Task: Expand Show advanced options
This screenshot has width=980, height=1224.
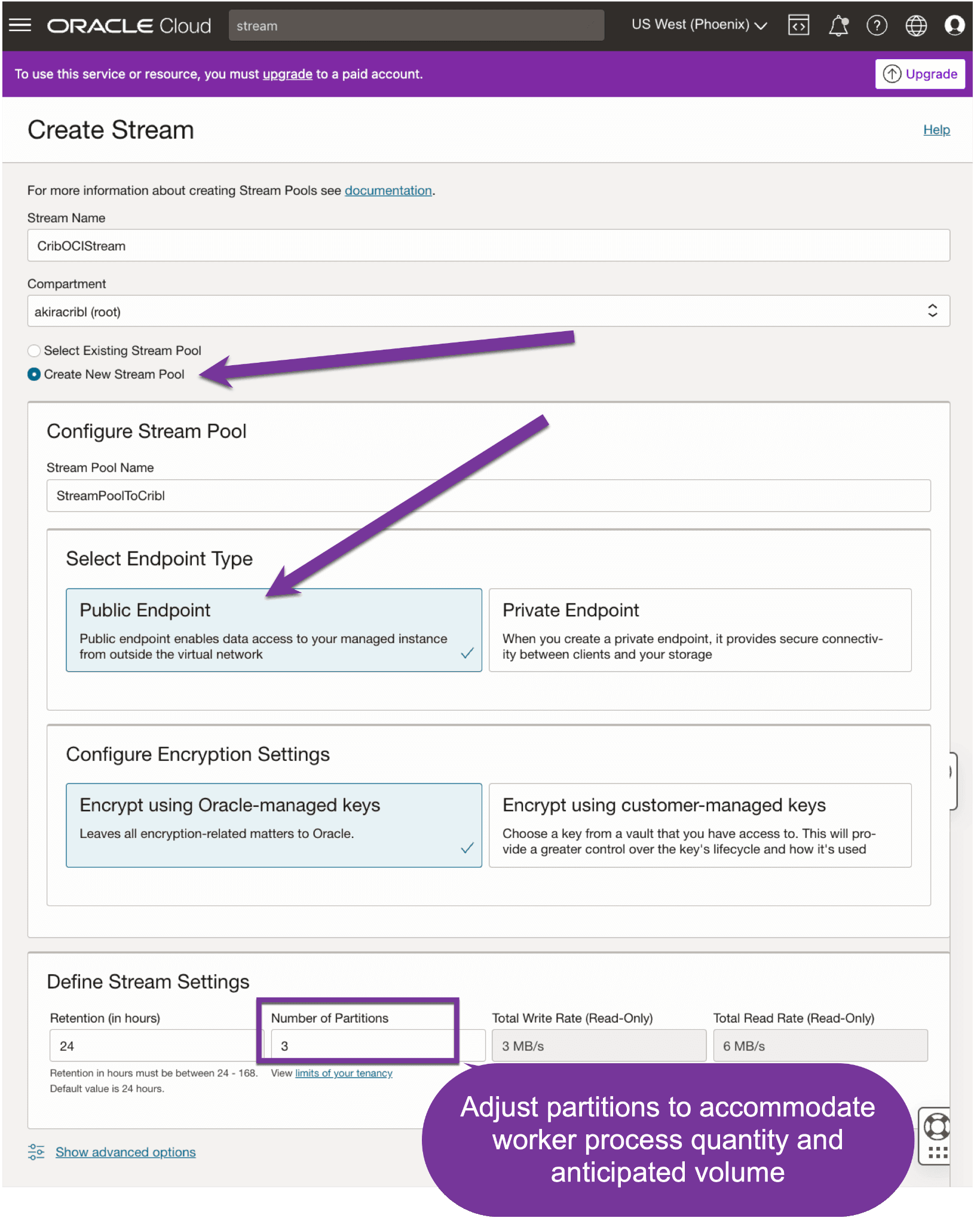Action: [x=125, y=1152]
